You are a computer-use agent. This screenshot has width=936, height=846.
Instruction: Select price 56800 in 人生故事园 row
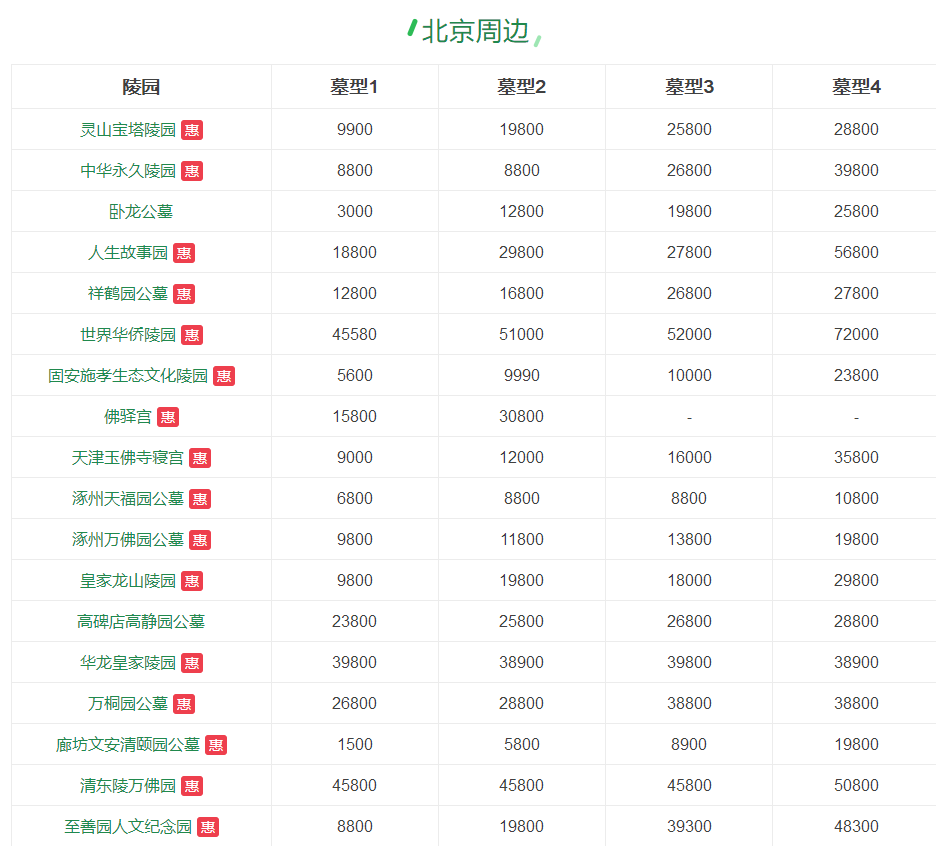[x=856, y=253]
